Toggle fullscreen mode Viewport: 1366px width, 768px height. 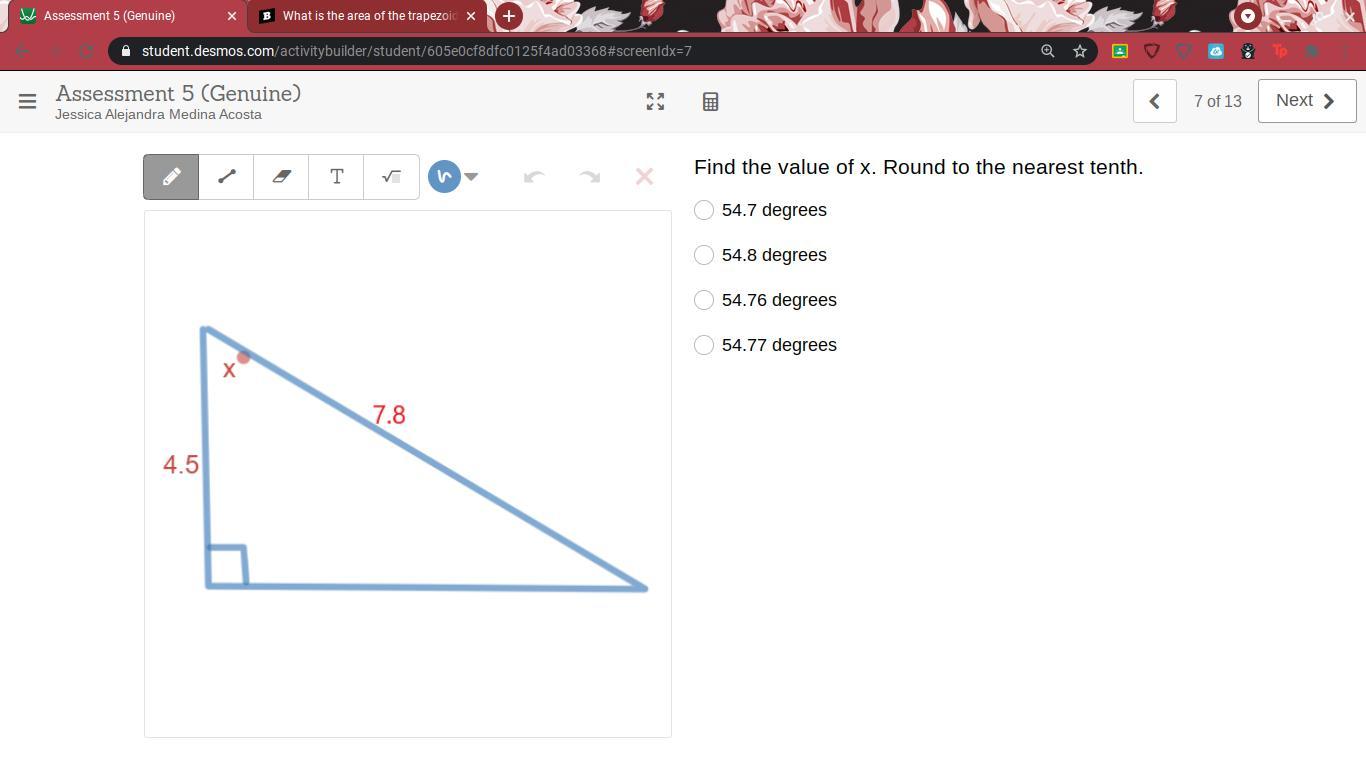click(x=655, y=101)
